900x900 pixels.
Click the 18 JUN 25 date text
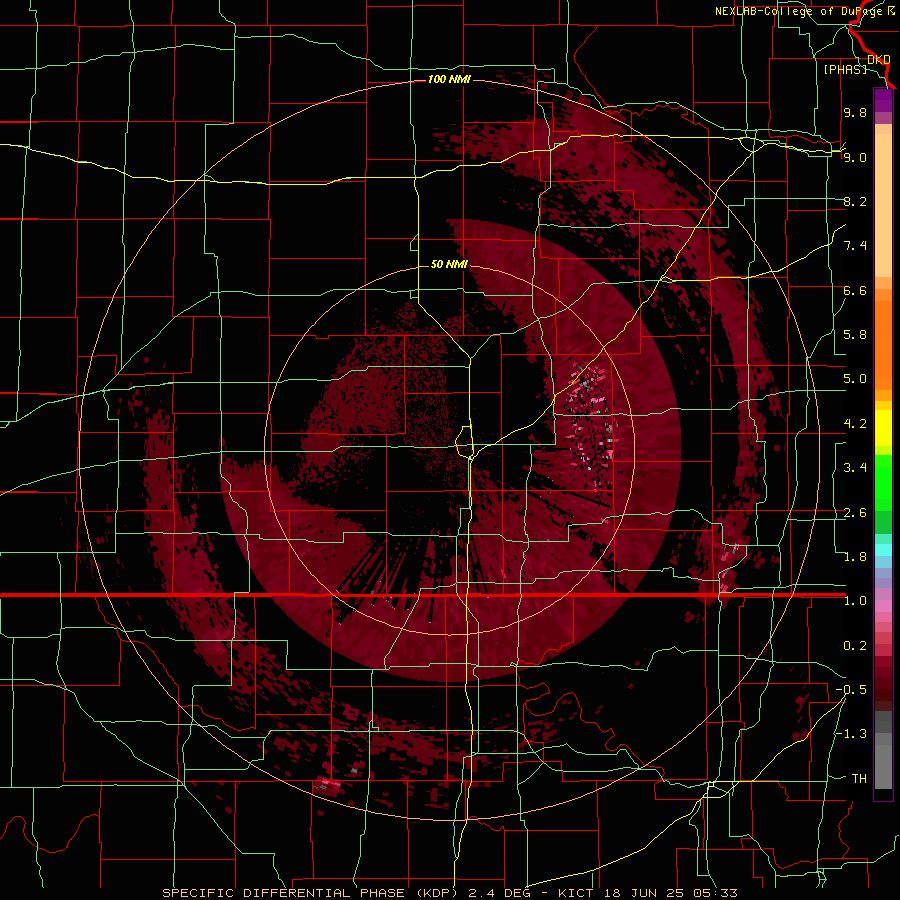tap(641, 893)
